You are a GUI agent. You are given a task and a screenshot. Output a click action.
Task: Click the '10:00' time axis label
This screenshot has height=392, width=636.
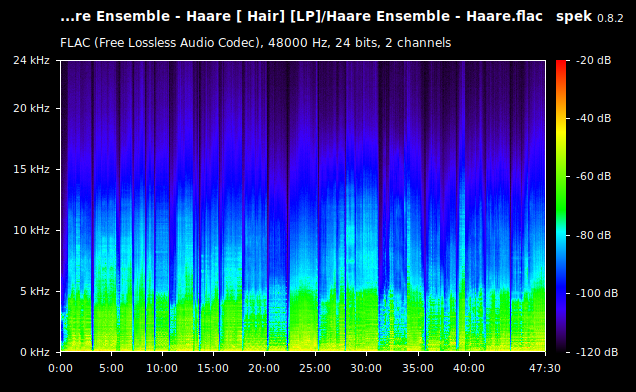(x=162, y=368)
